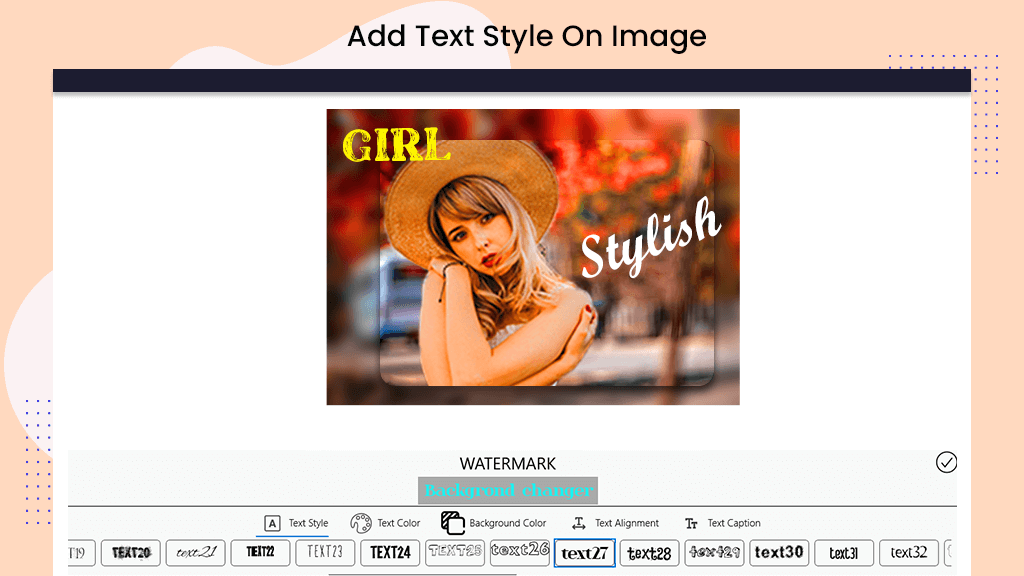
Task: Choose the text31 font style
Action: click(844, 552)
